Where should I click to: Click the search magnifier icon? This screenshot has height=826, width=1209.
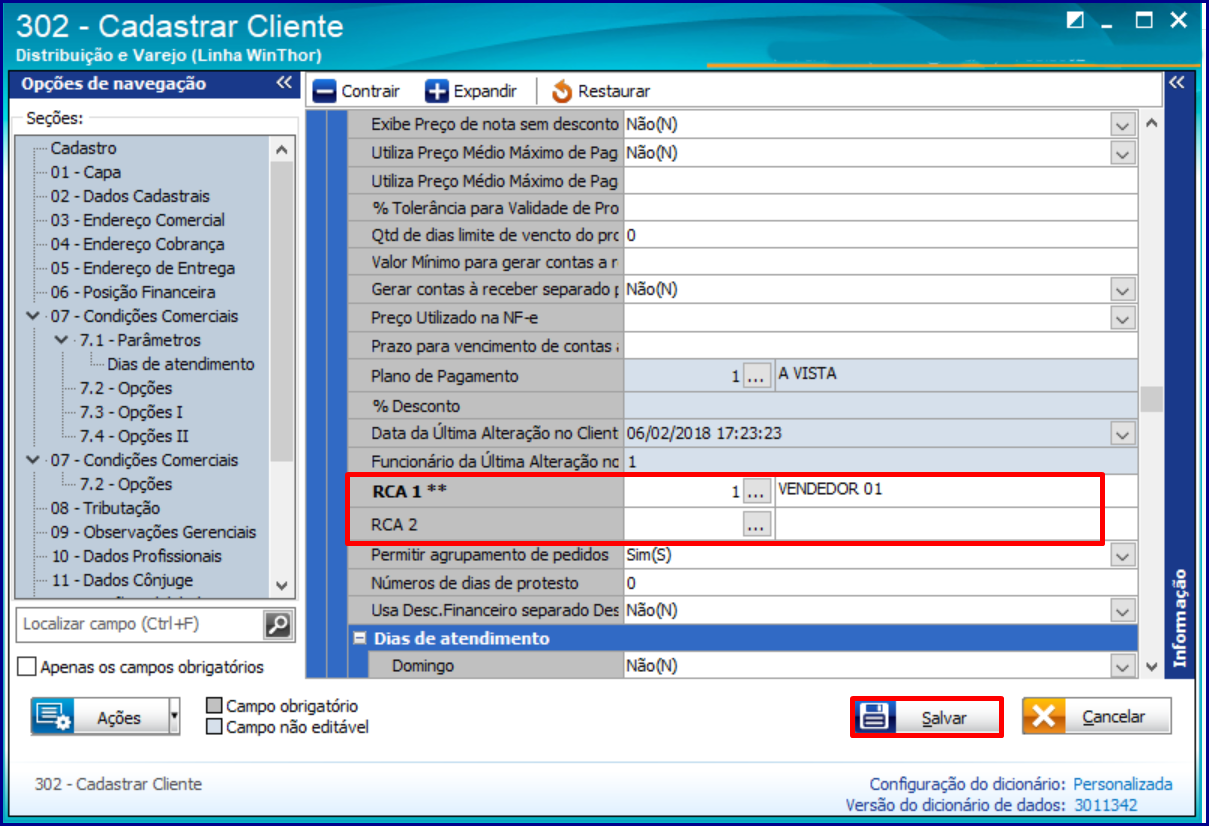click(x=277, y=625)
